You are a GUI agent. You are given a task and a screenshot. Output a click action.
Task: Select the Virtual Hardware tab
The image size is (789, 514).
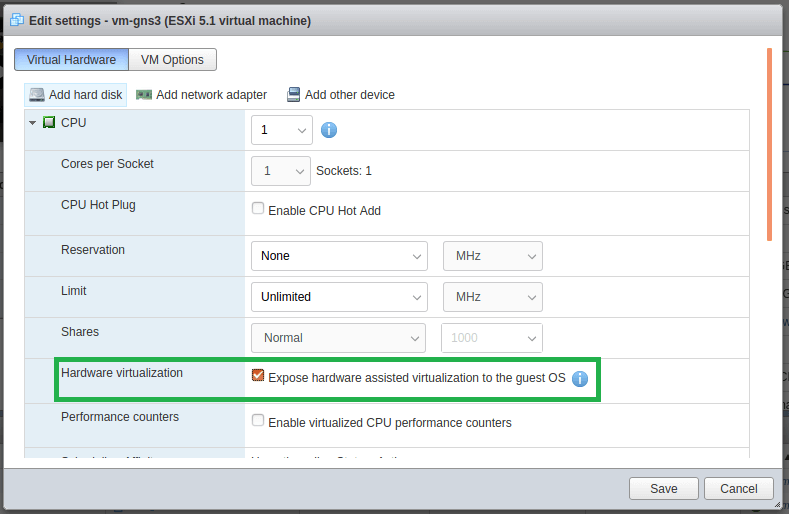(x=71, y=60)
